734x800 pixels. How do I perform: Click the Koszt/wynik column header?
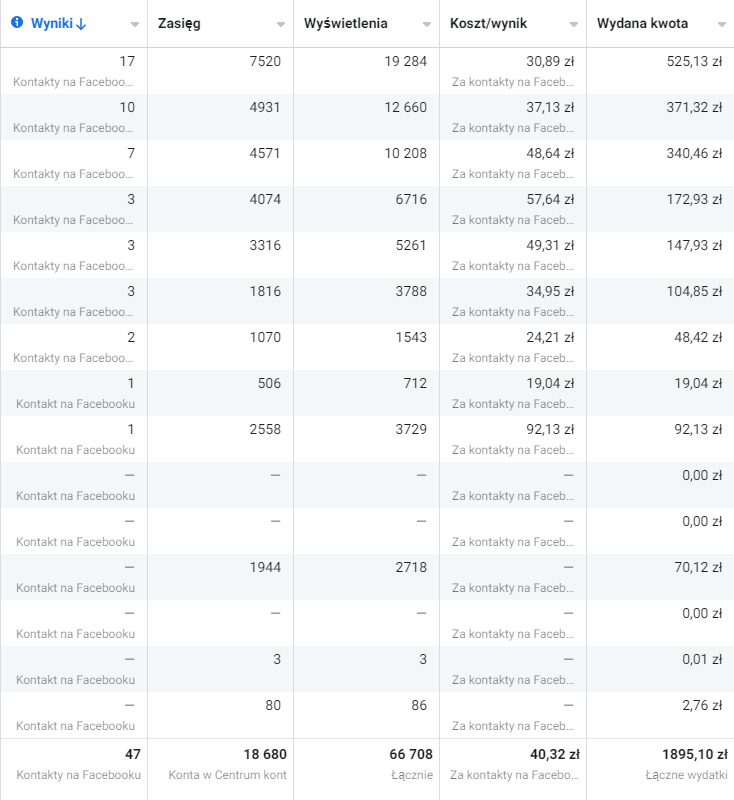click(488, 23)
